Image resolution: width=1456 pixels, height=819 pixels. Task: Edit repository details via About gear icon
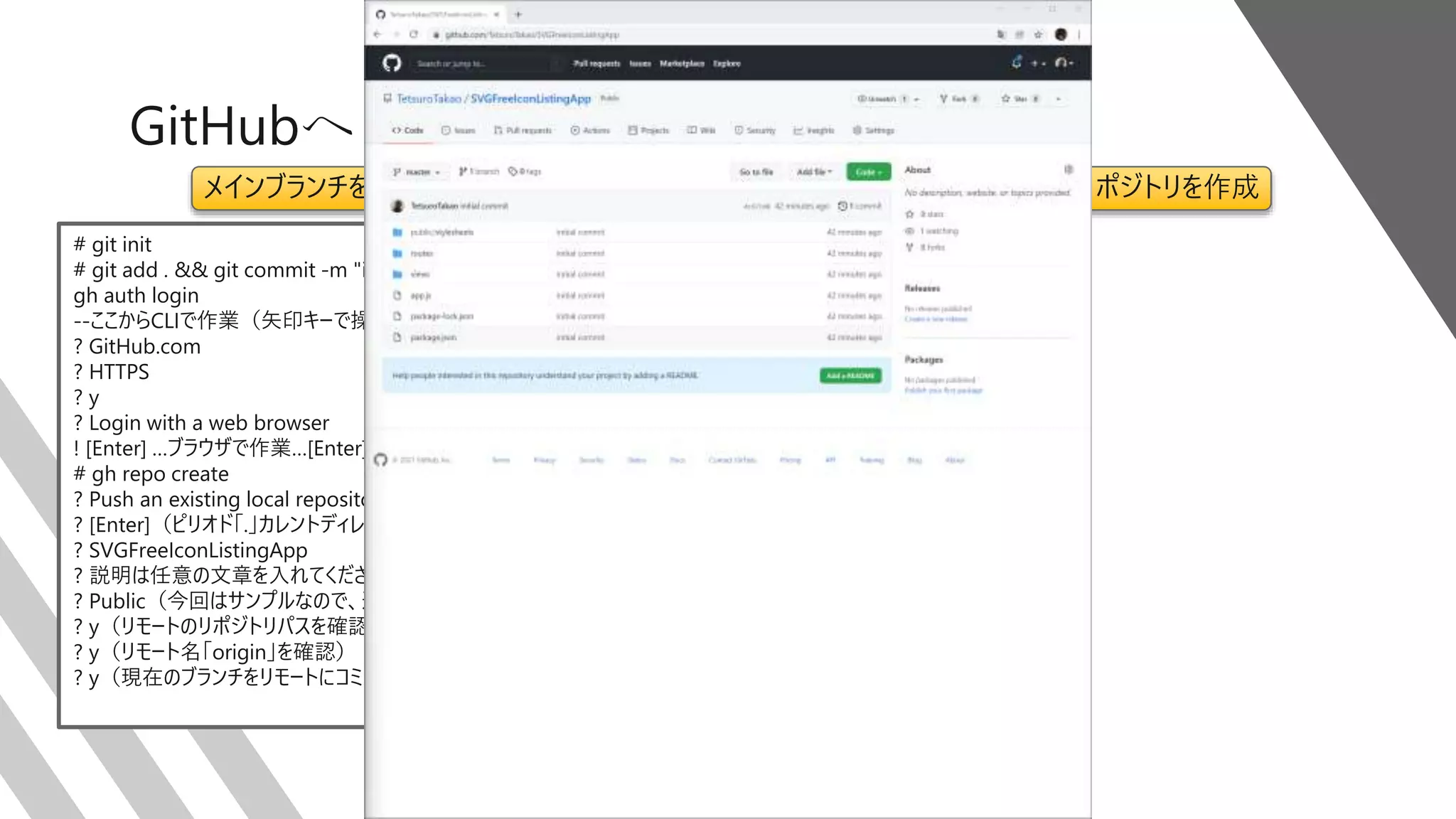(1068, 169)
